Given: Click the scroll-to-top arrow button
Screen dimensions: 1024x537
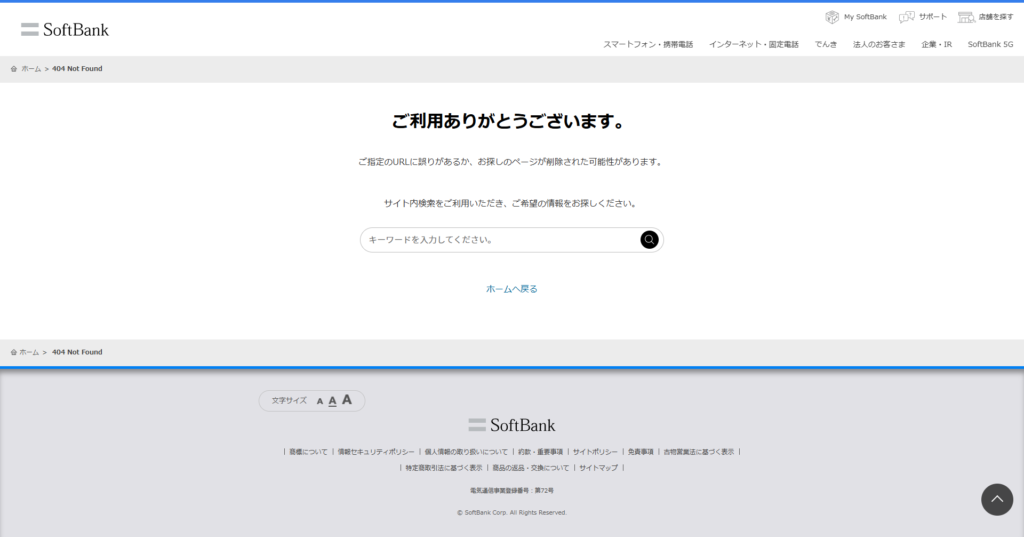Looking at the screenshot, I should pos(997,499).
